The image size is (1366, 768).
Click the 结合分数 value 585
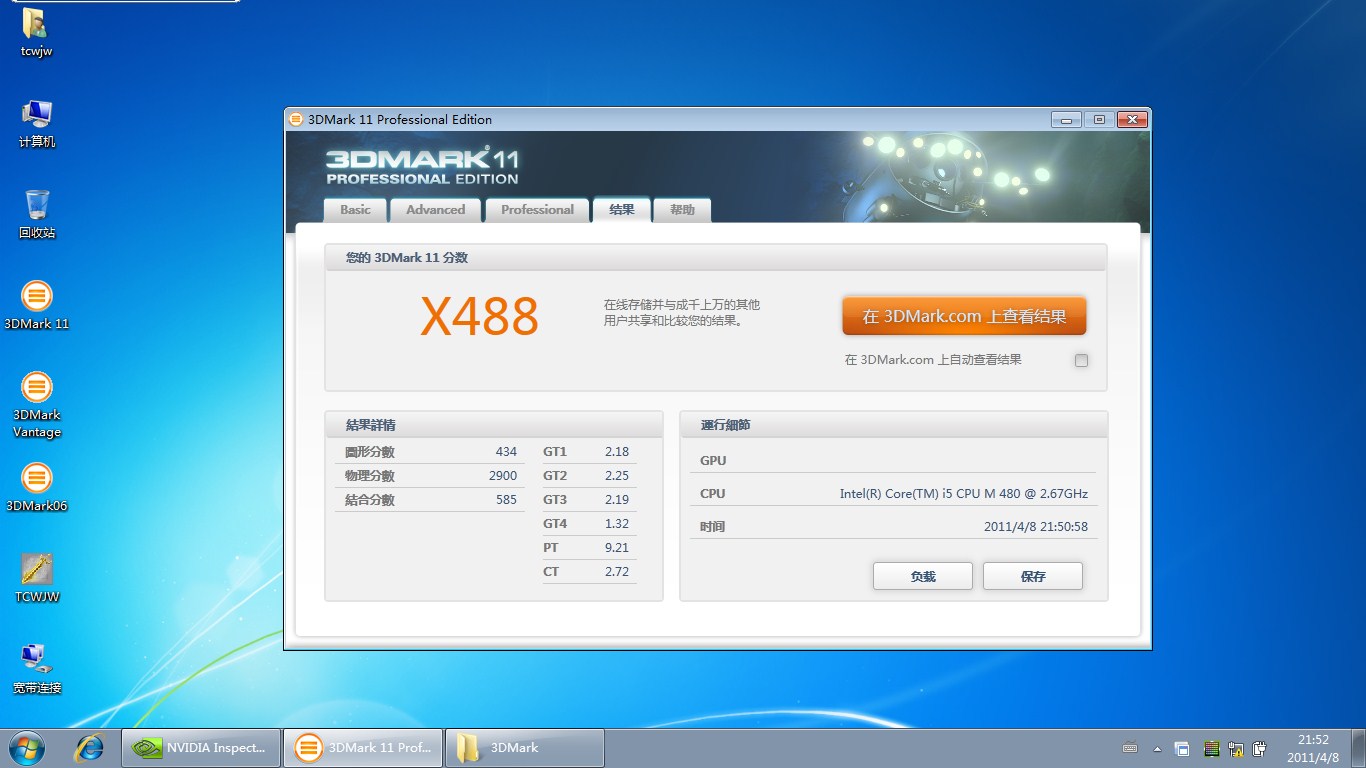[x=506, y=500]
